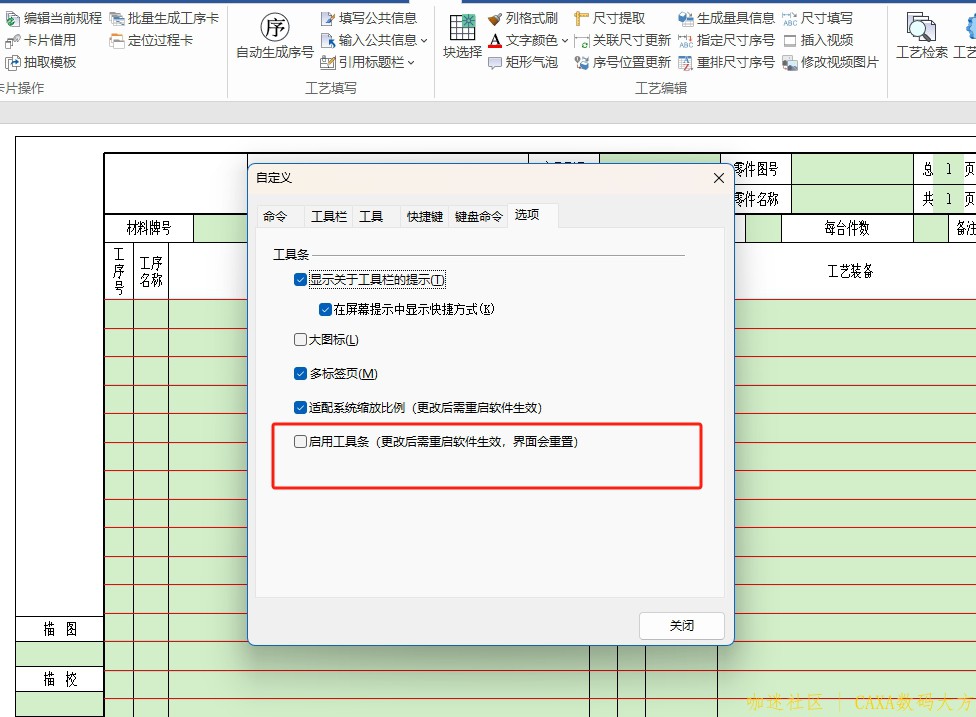
Task: Click 编辑当前规程 in the ribbon
Action: tap(55, 17)
